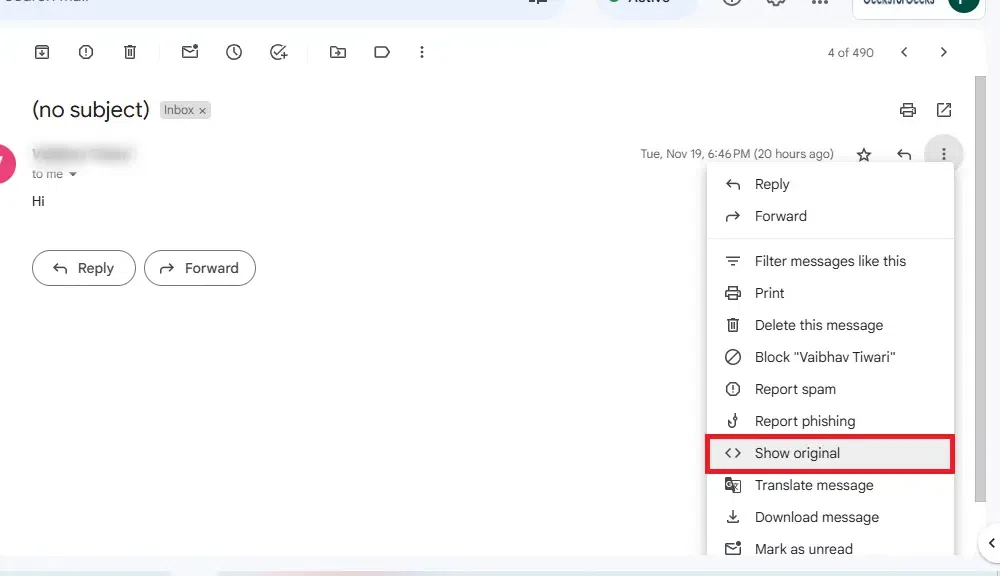1000x576 pixels.
Task: Select Filter messages like this
Action: click(830, 262)
